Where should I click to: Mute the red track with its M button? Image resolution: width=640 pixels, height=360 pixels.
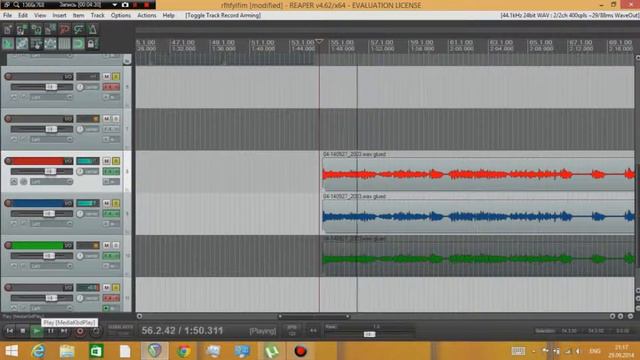click(x=107, y=161)
